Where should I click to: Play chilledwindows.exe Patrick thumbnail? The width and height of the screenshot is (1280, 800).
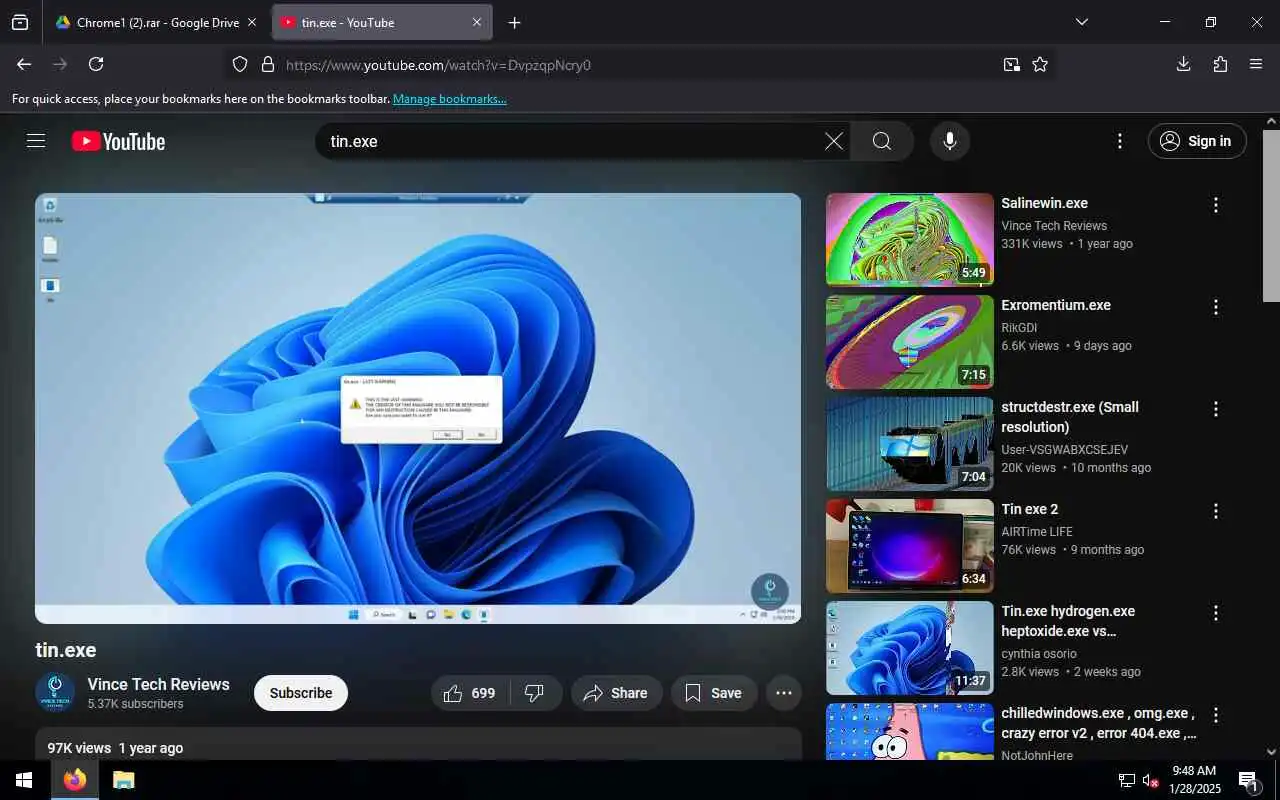pos(910,731)
